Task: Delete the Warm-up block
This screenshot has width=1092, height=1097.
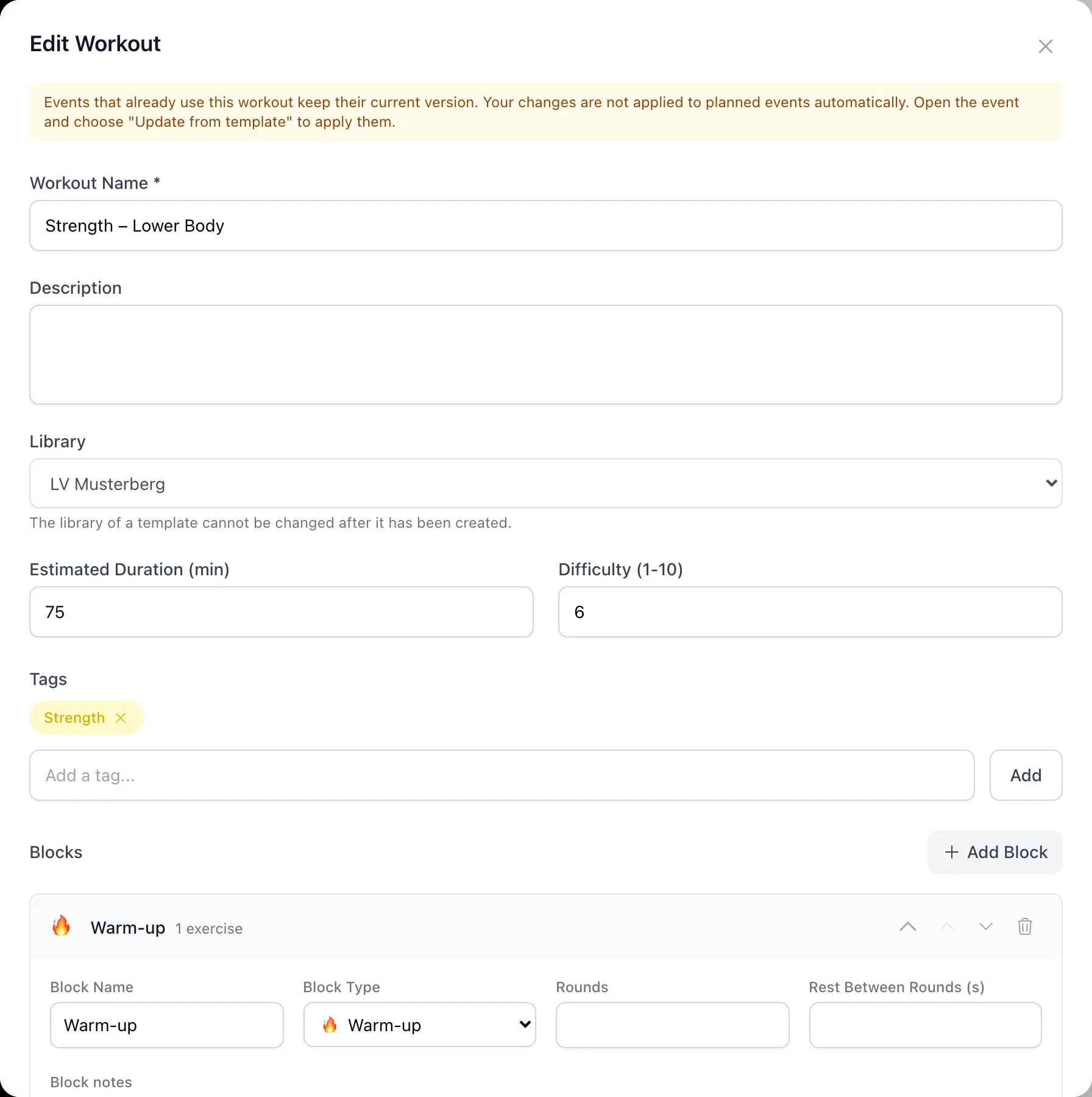Action: click(x=1025, y=927)
